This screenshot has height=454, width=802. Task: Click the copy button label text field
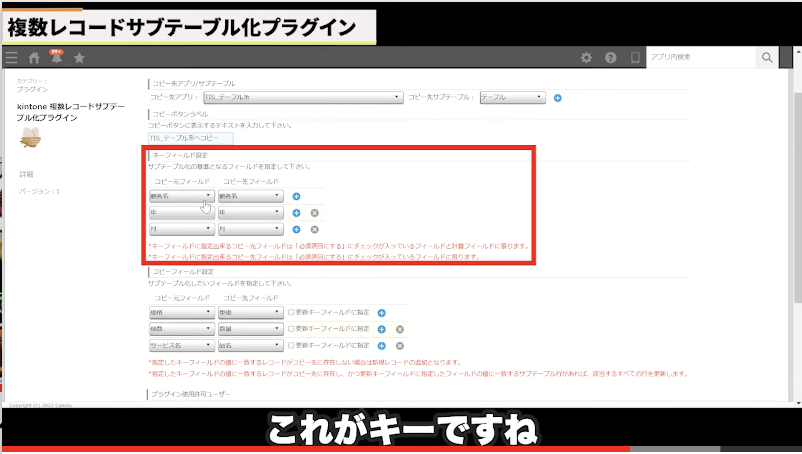pos(183,138)
